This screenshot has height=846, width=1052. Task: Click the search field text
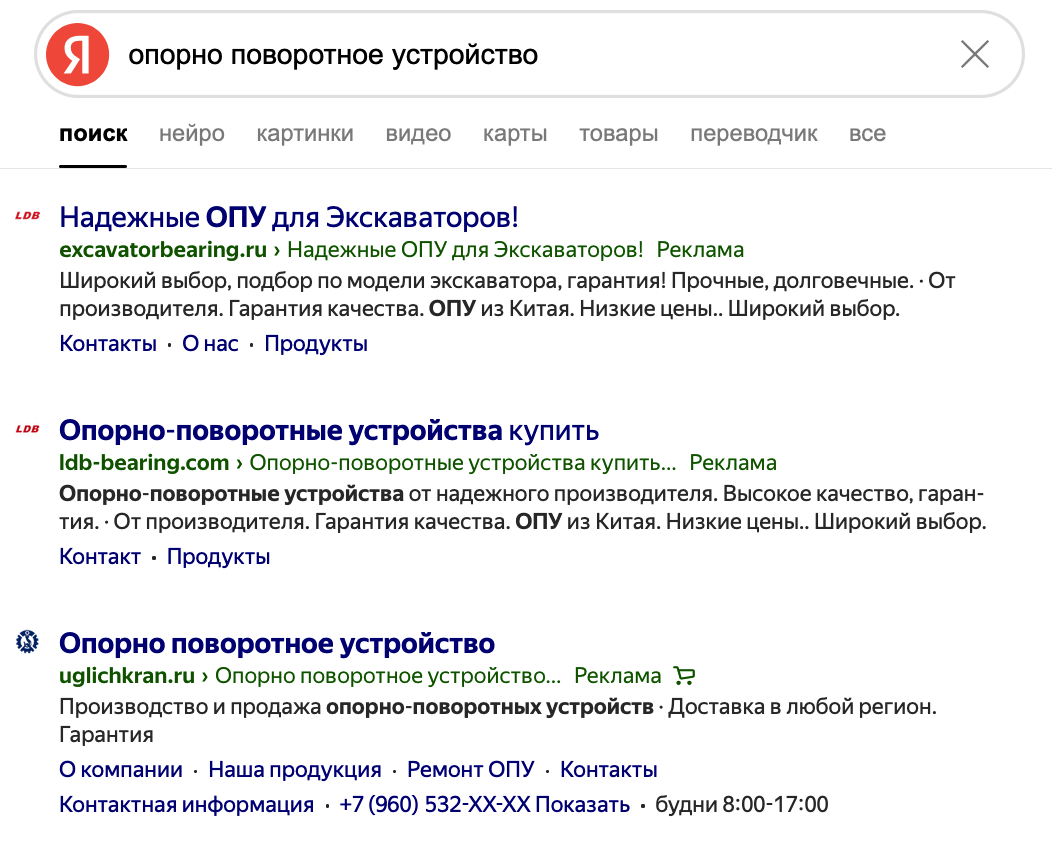coord(333,55)
